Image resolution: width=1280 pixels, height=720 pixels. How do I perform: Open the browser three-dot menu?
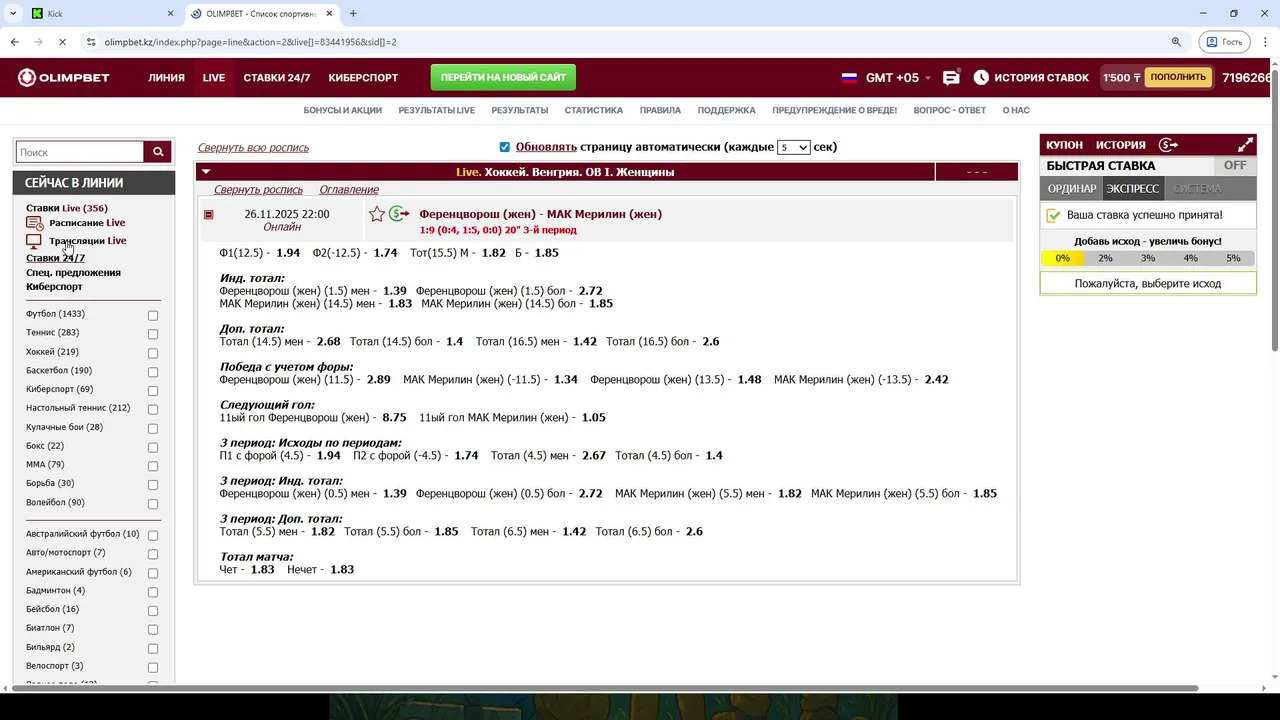point(1266,42)
